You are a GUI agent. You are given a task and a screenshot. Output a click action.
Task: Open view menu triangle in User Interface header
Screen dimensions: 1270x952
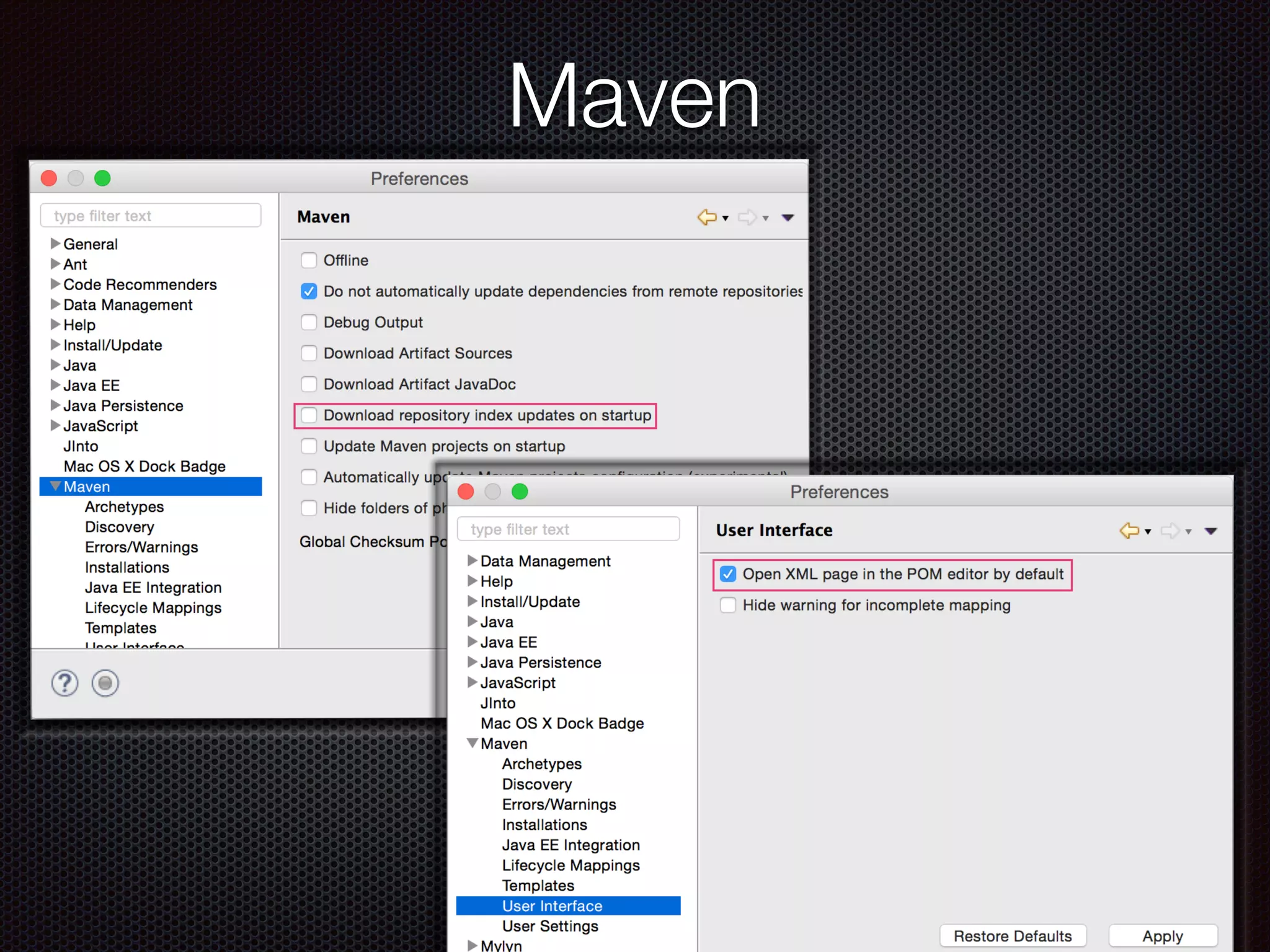(1210, 531)
